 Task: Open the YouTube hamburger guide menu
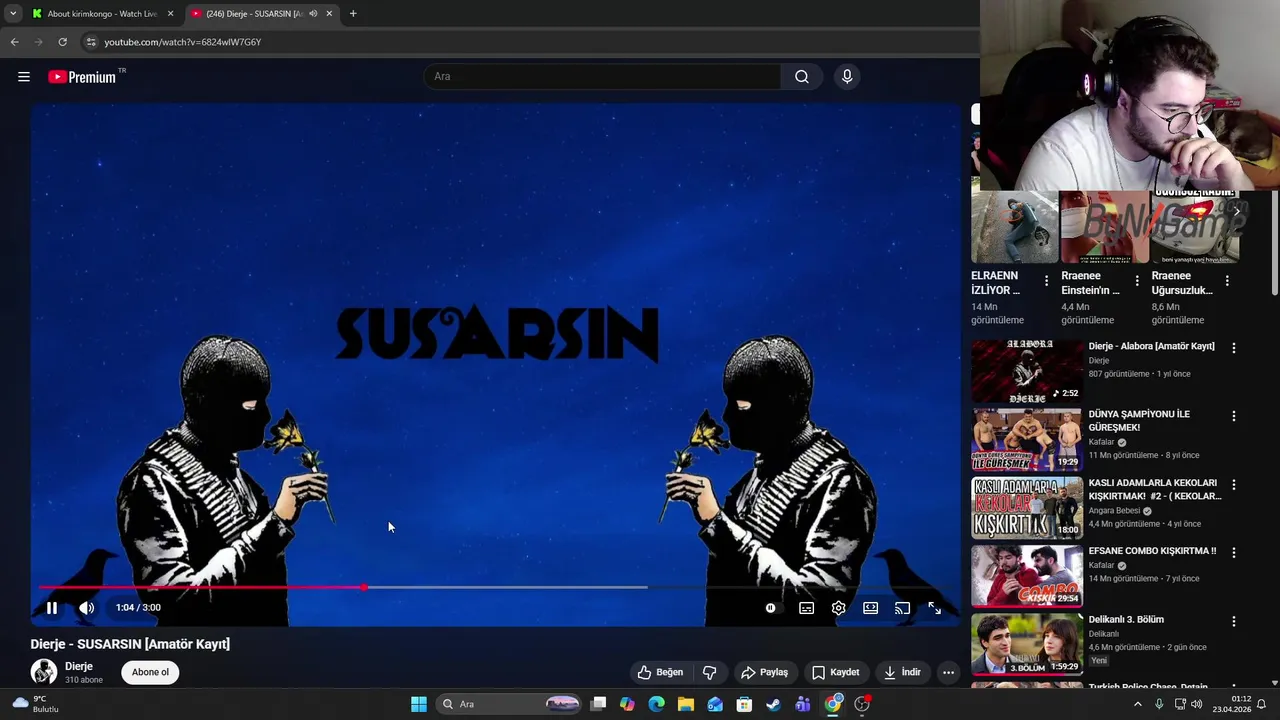coord(24,76)
